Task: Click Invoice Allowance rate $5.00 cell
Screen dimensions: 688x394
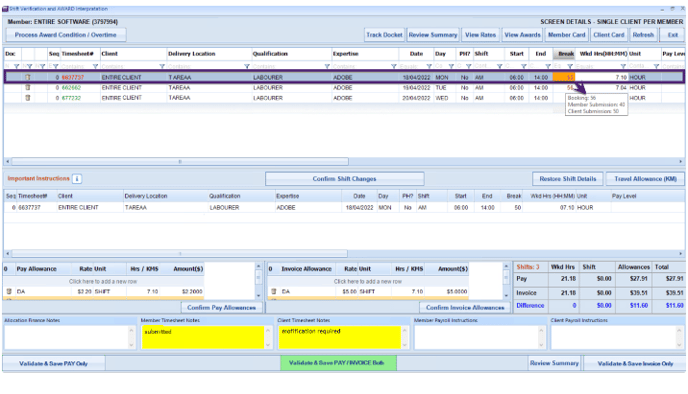Action: [350, 291]
